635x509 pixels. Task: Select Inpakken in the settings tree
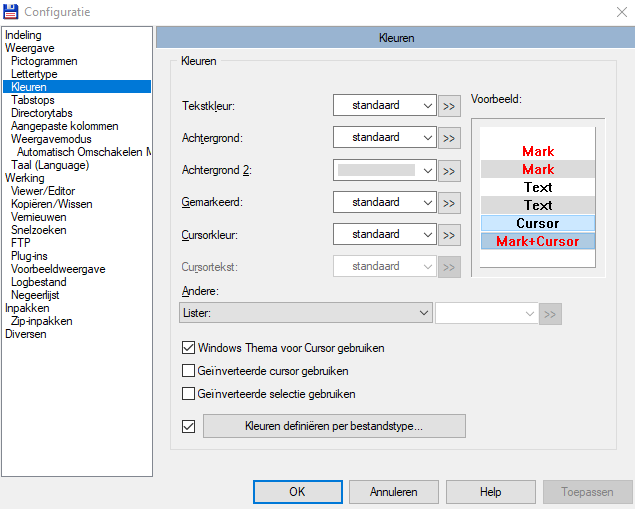27,308
